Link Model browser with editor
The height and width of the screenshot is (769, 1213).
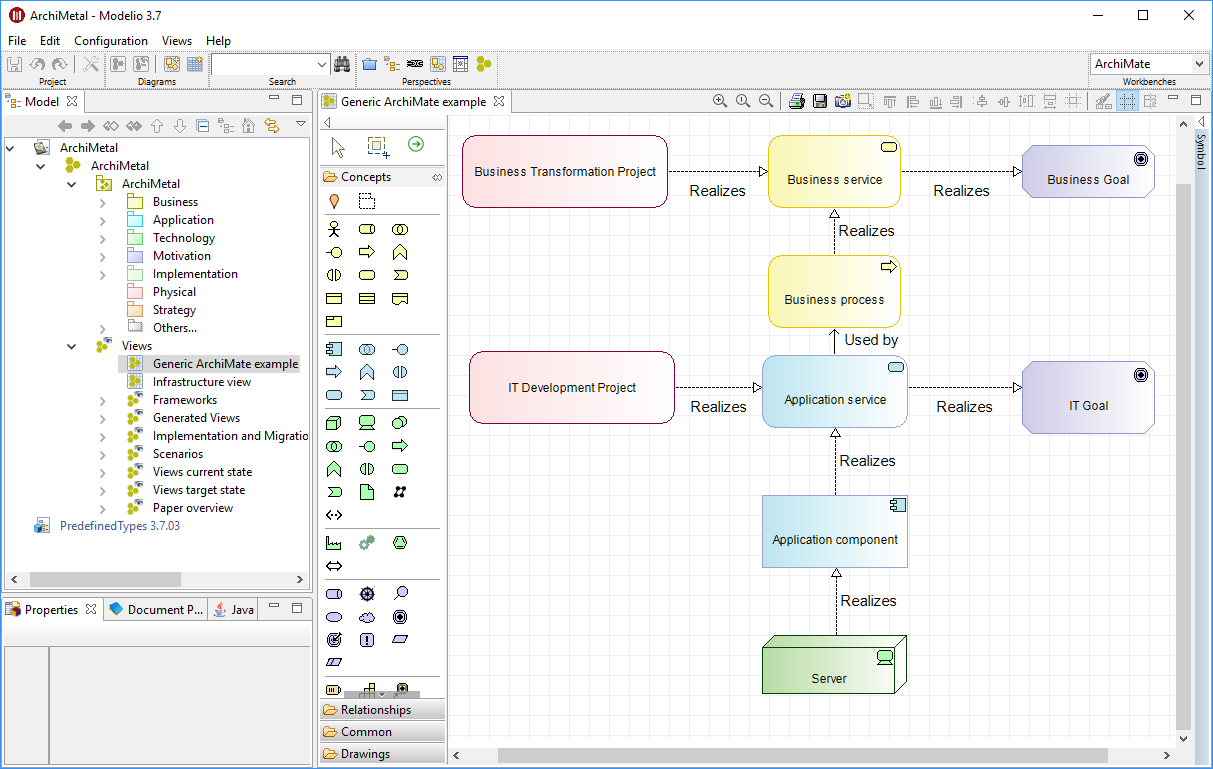(x=271, y=126)
